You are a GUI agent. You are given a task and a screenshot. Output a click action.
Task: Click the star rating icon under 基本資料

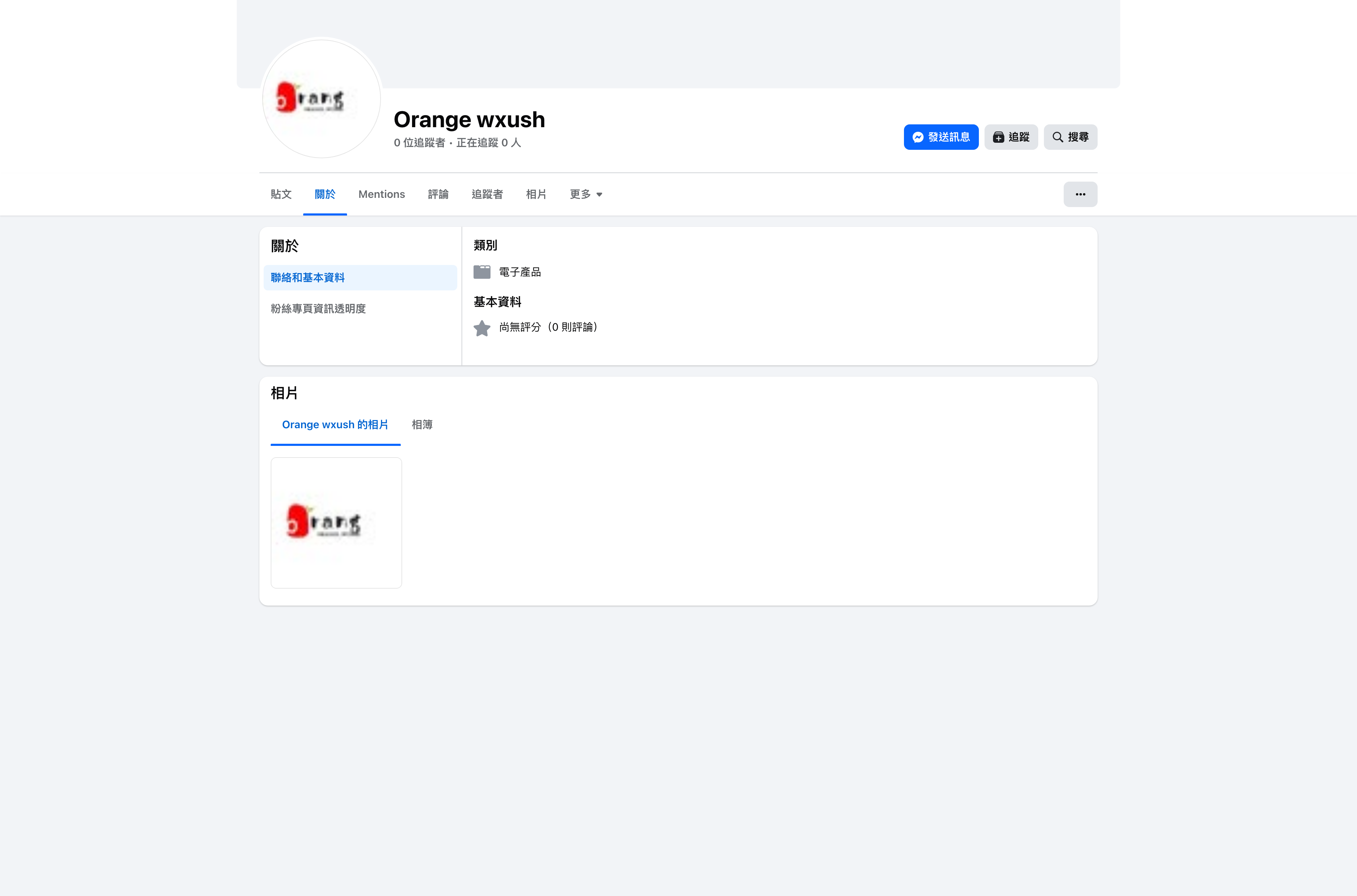482,328
